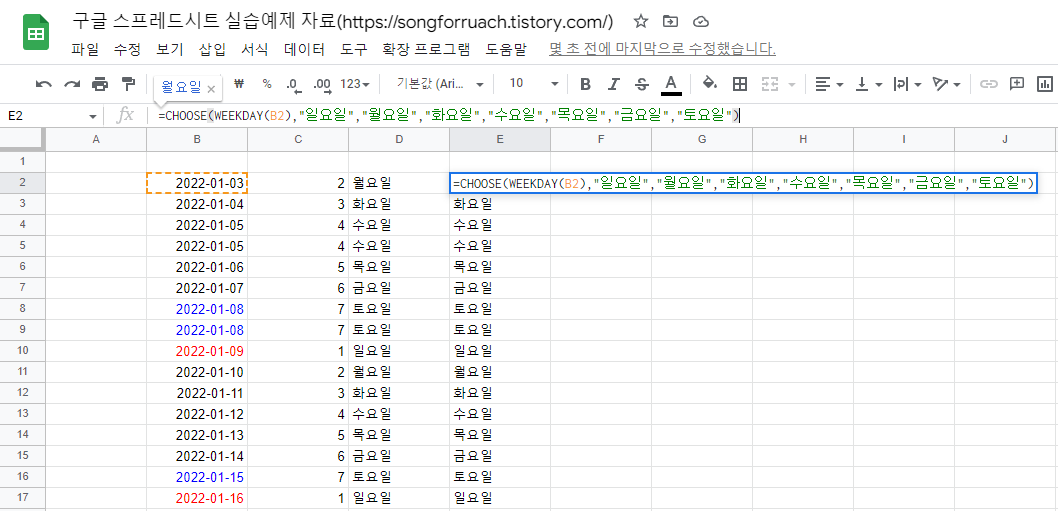Open horizontal align dropdown
1058x511 pixels.
point(829,84)
